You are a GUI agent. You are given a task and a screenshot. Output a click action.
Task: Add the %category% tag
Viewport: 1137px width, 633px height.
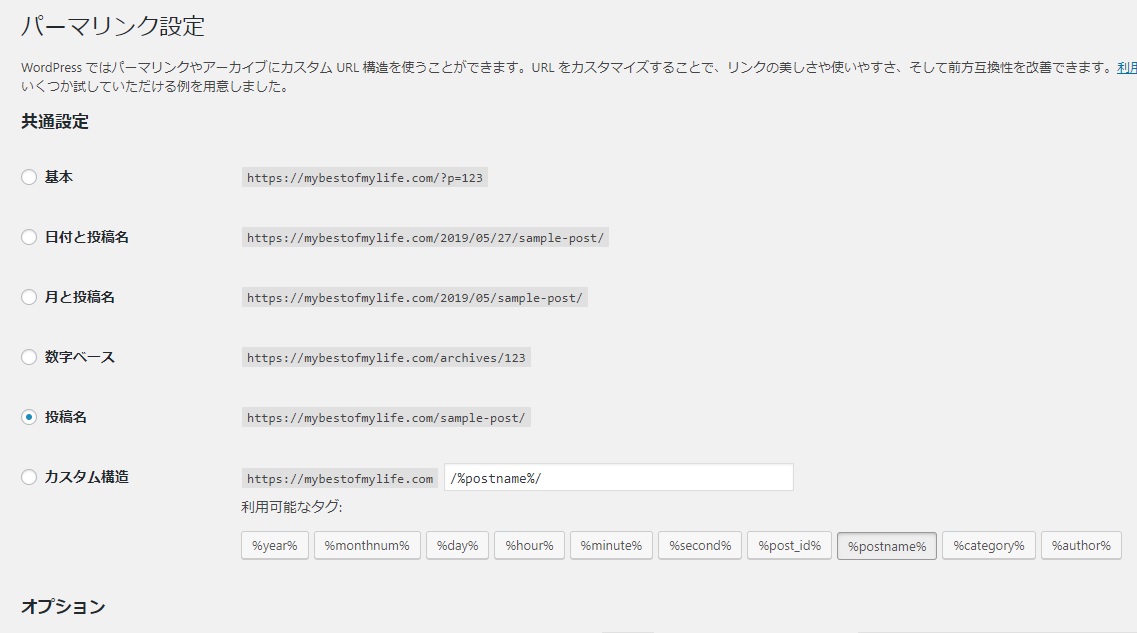989,545
